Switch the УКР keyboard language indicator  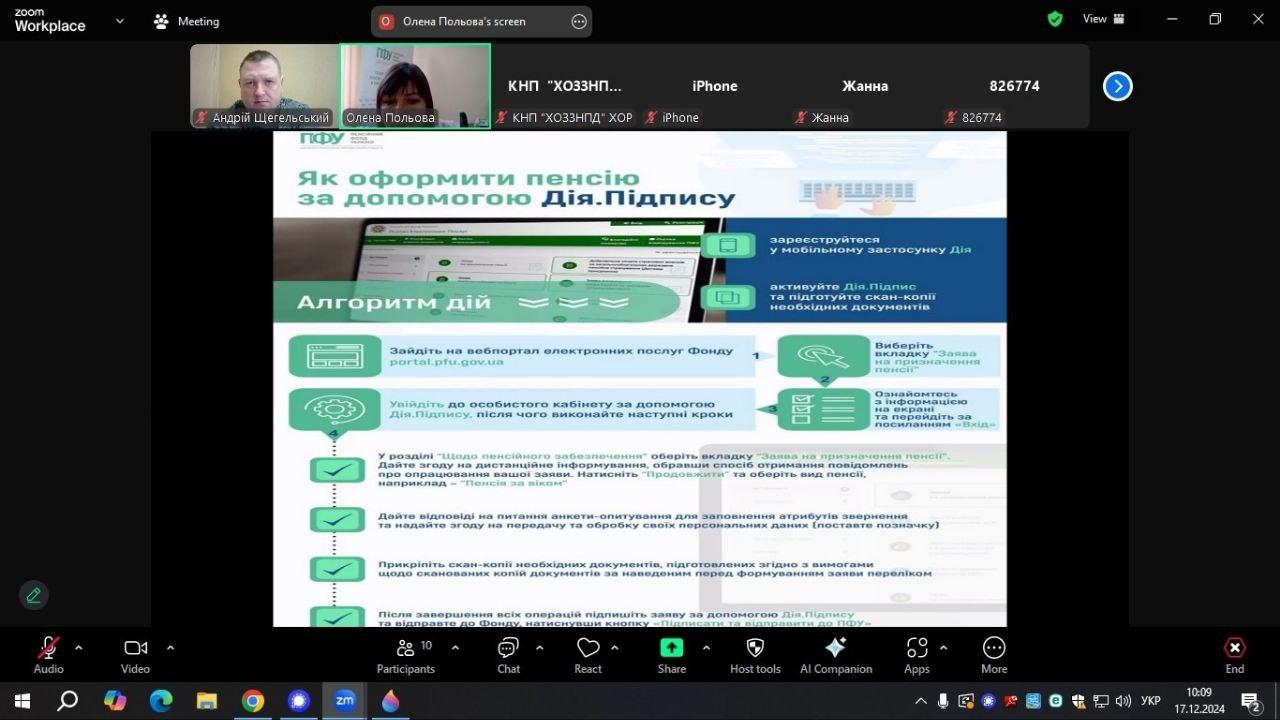1151,701
